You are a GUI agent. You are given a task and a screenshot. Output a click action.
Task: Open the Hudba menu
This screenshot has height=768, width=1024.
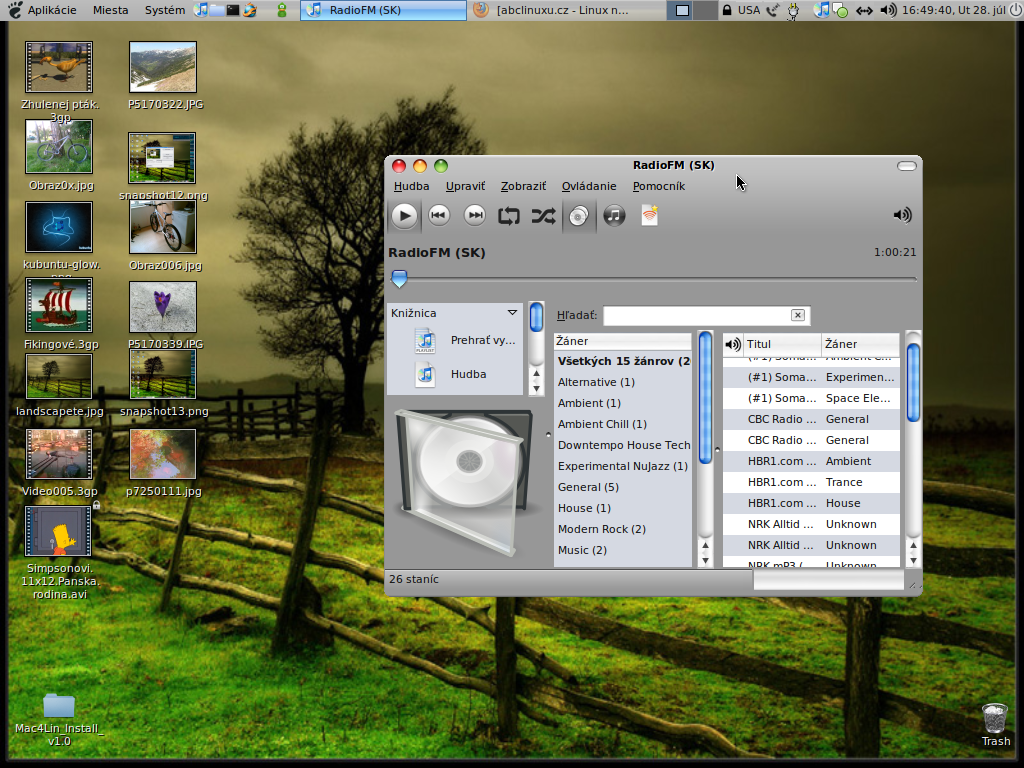click(x=411, y=186)
